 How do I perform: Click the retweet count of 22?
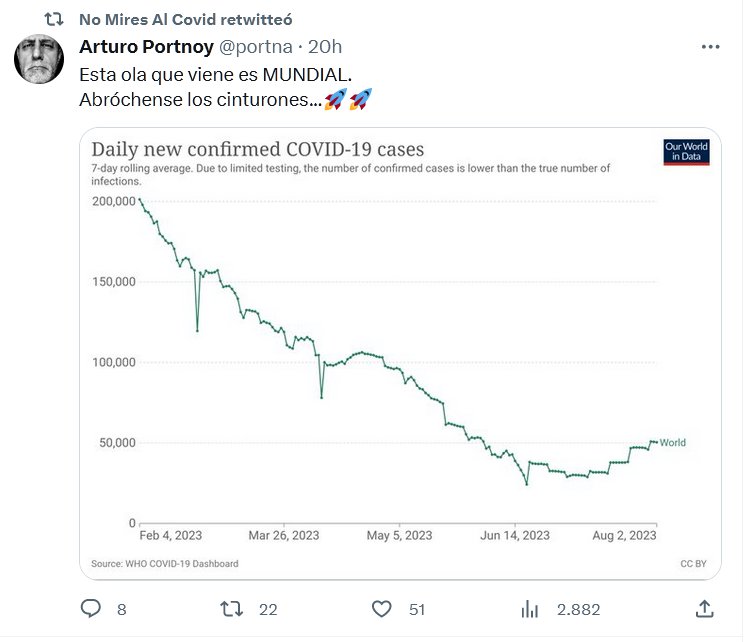click(x=267, y=609)
